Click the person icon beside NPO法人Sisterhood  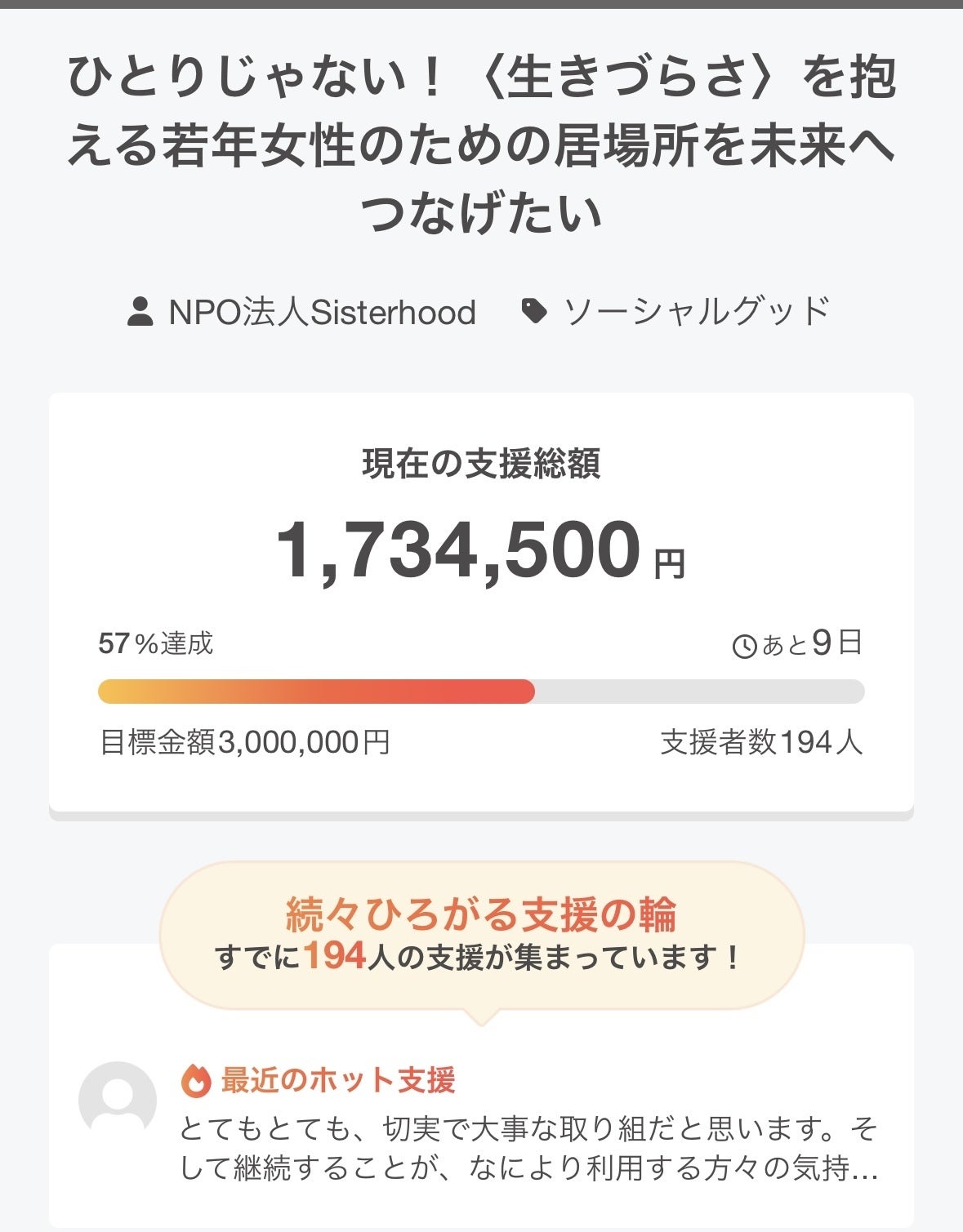pos(140,312)
